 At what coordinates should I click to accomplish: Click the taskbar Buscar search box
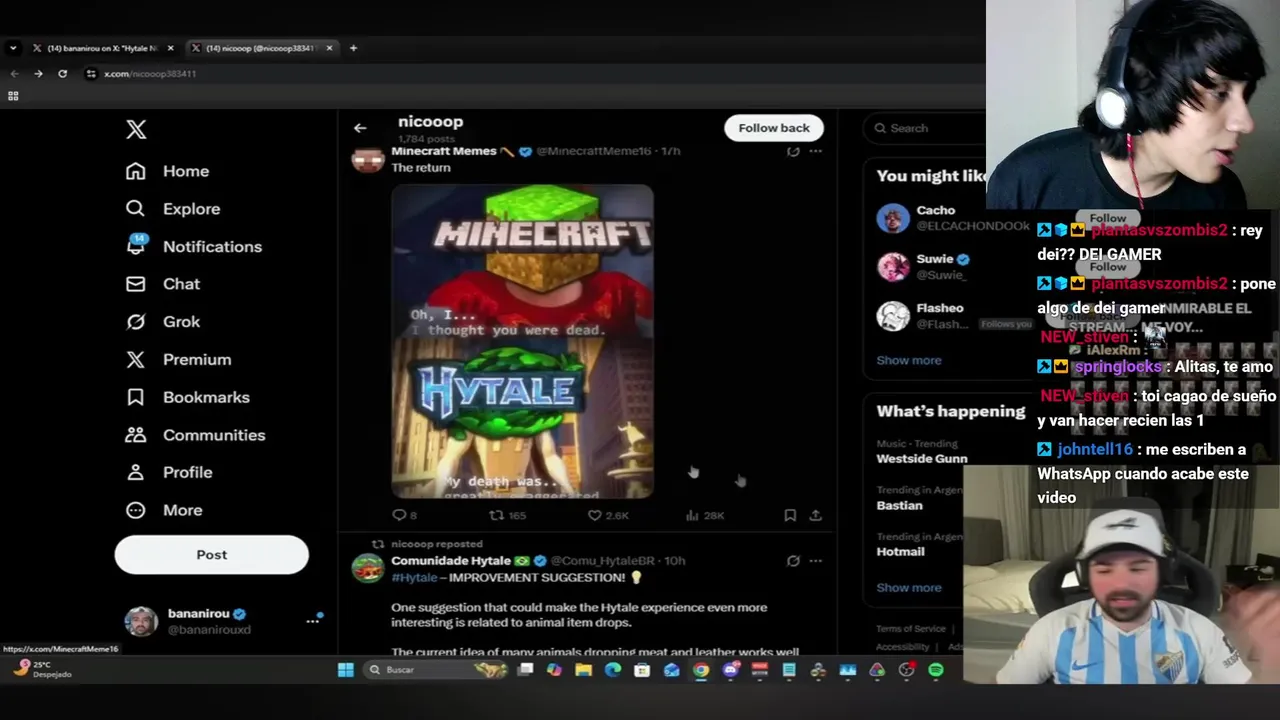pyautogui.click(x=435, y=670)
